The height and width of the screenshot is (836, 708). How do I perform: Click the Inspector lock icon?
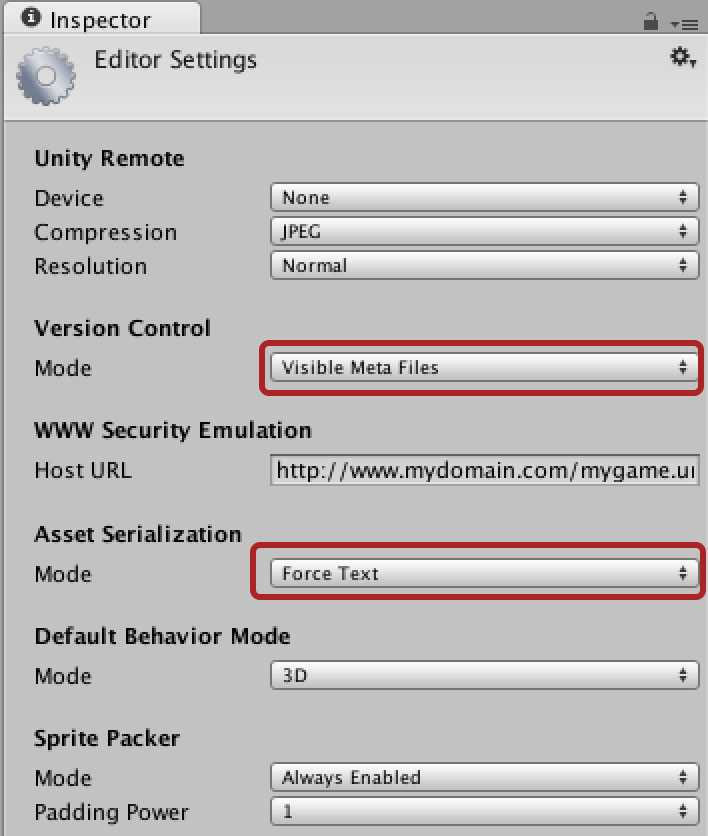coord(650,21)
